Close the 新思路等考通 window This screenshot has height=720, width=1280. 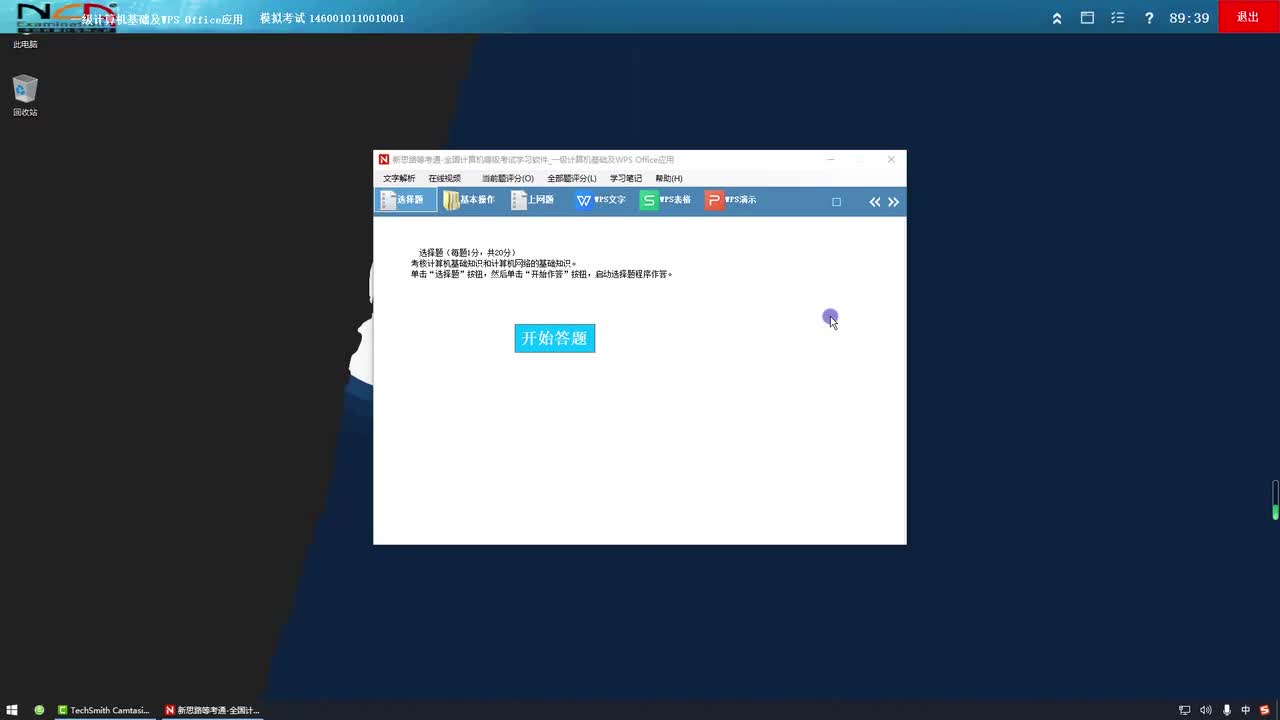coord(891,159)
